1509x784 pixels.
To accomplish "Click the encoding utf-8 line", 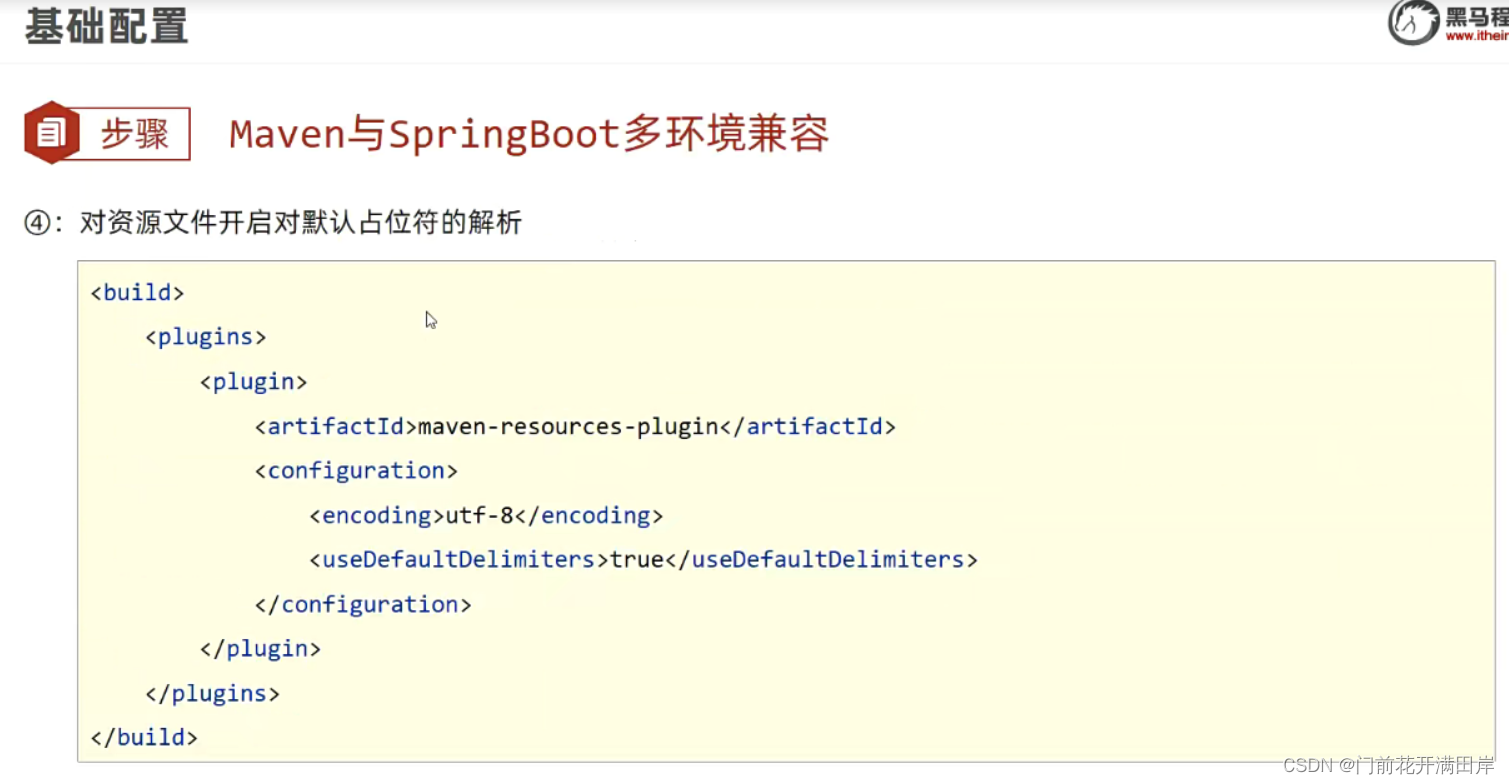I will pyautogui.click(x=486, y=515).
